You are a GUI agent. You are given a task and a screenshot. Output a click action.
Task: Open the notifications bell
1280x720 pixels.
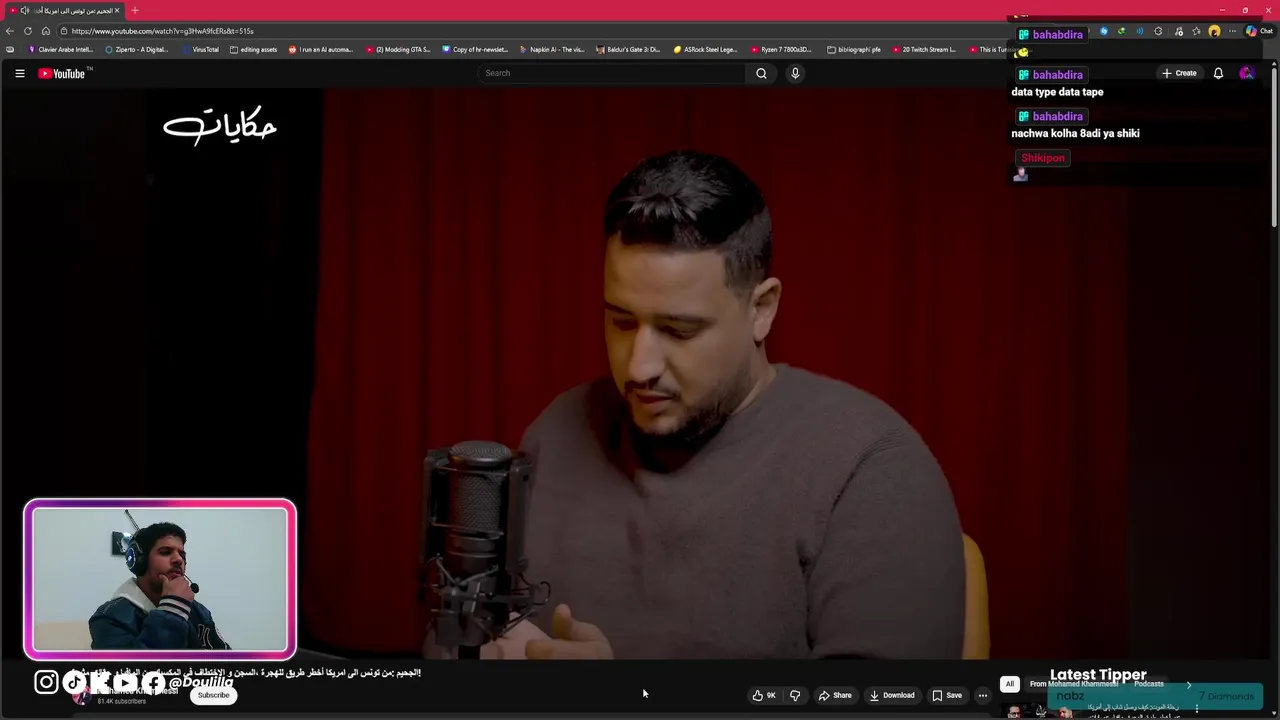pos(1218,73)
